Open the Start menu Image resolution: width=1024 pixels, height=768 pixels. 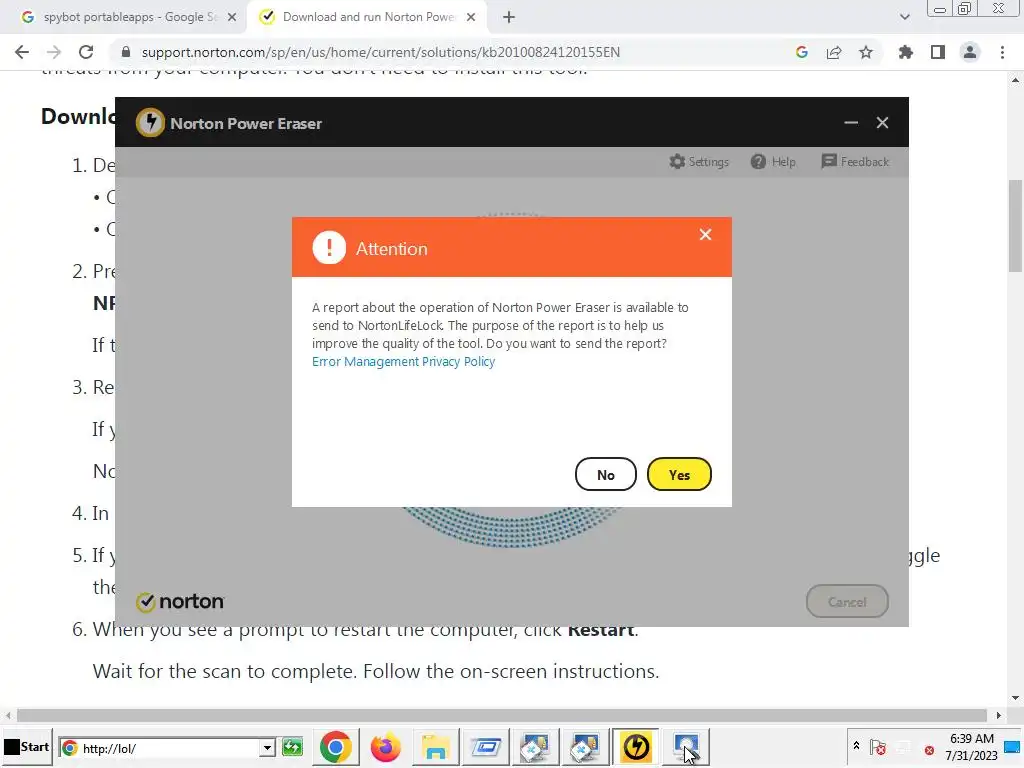[27, 747]
